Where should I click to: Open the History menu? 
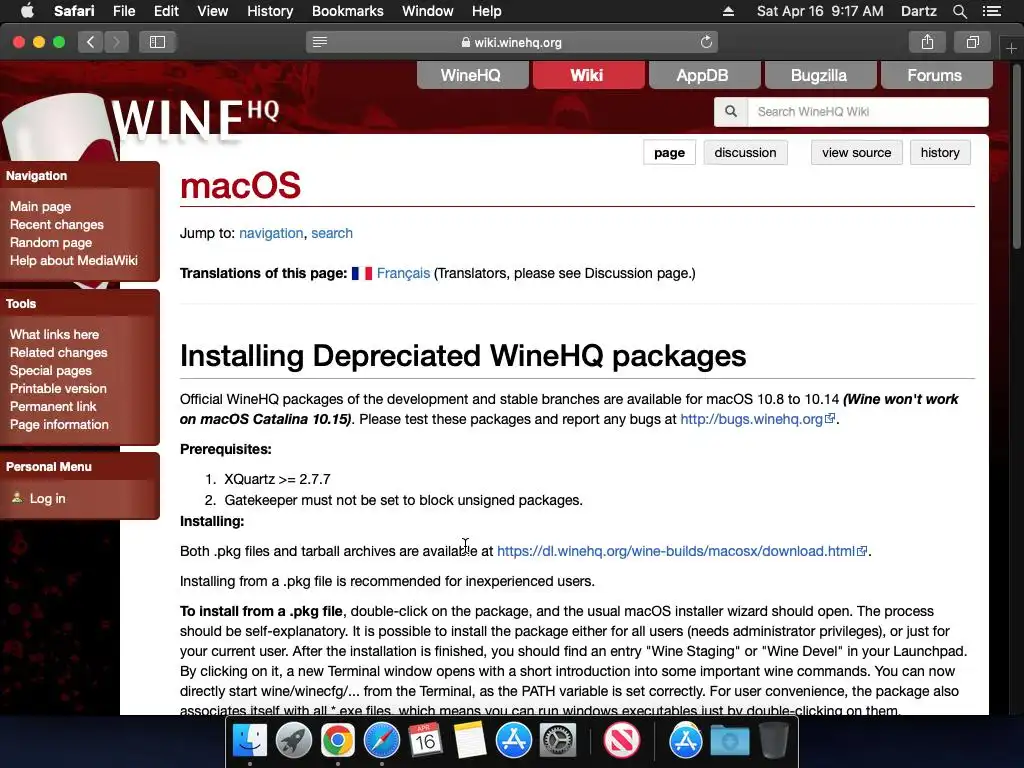[x=270, y=11]
